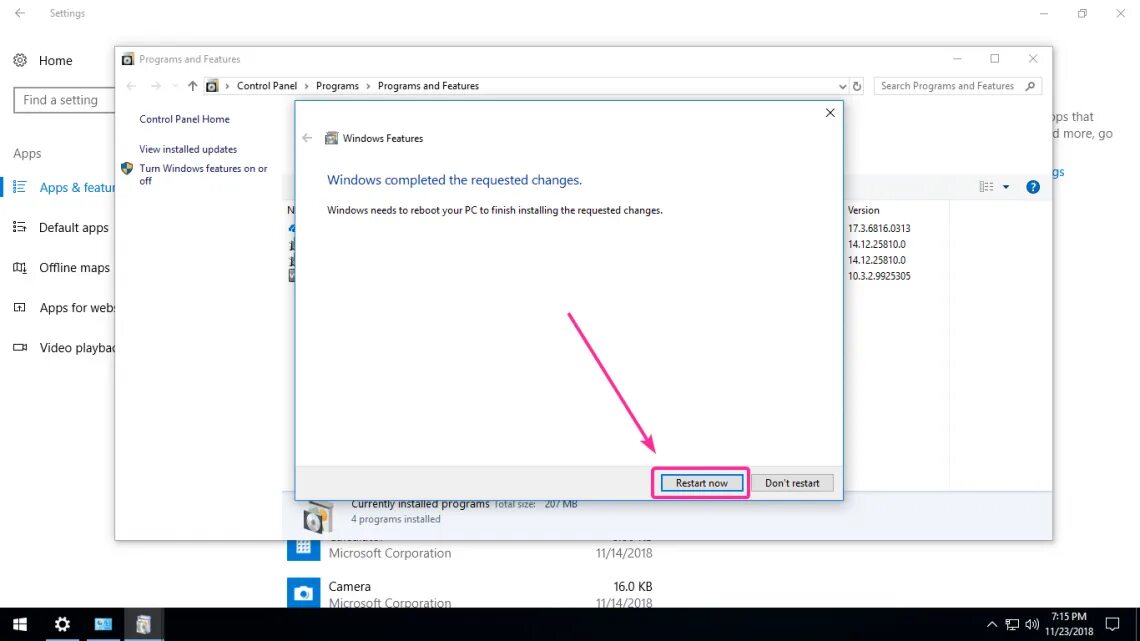Go back in the Windows Features wizard
Viewport: 1140px width, 641px height.
(x=307, y=138)
